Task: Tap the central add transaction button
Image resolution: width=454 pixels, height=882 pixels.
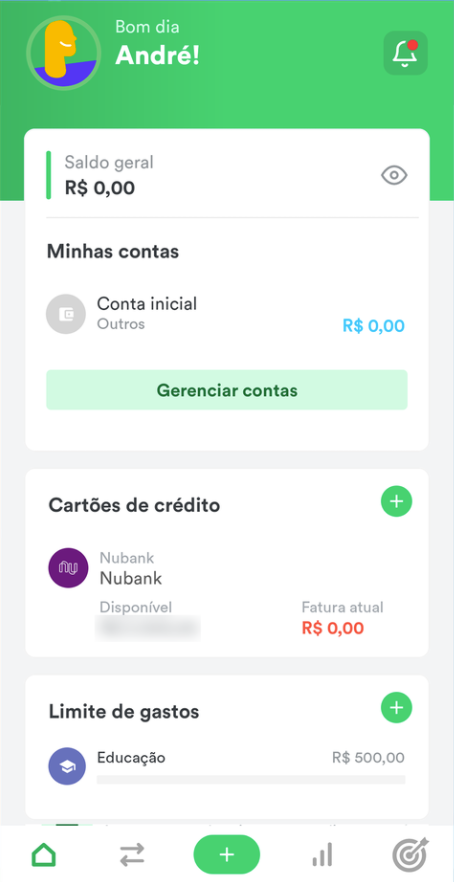Action: tap(227, 855)
